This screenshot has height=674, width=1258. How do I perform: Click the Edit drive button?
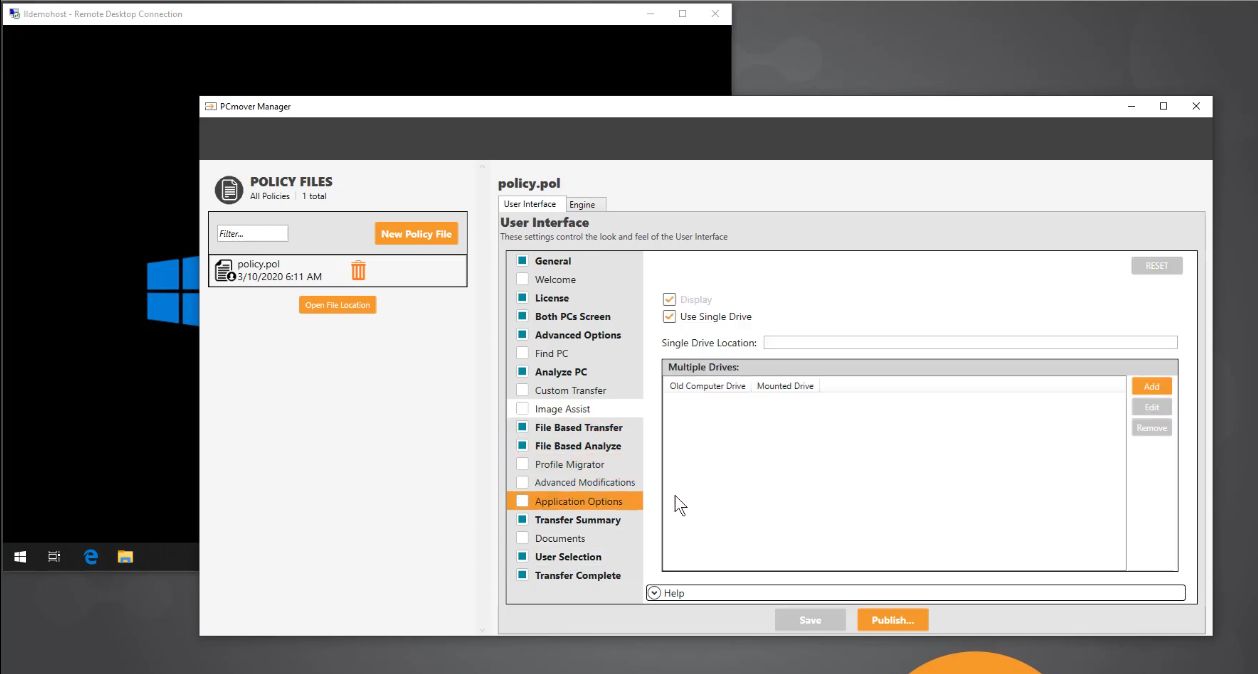(x=1152, y=407)
